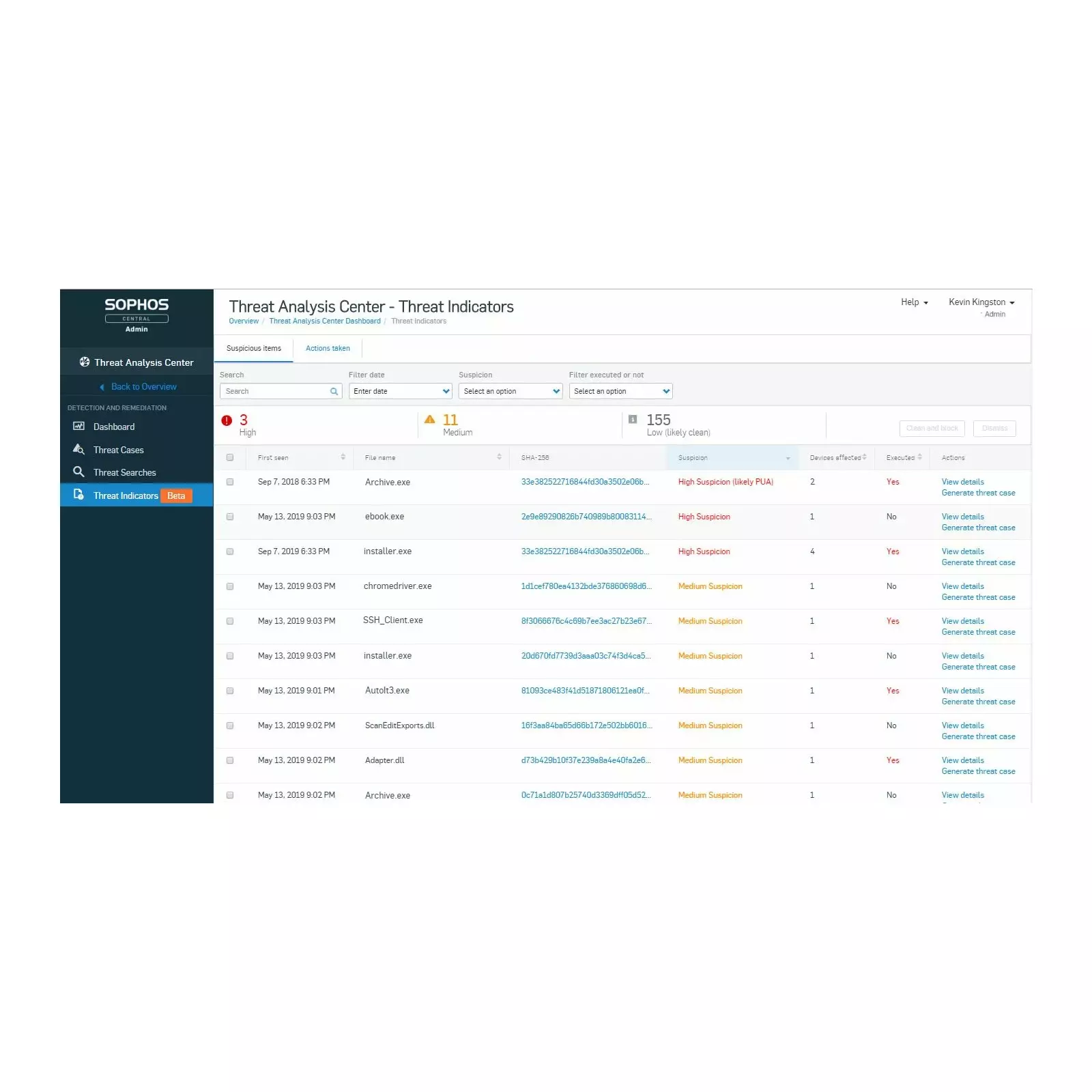
Task: Check the AutoIt3.exe row checkbox
Action: point(230,691)
